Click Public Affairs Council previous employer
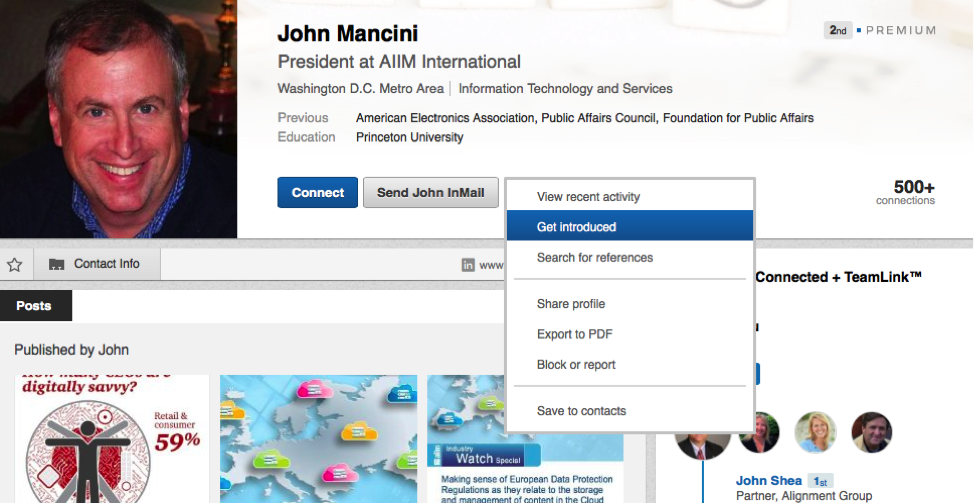Screen dimensions: 974x504 [x=599, y=117]
